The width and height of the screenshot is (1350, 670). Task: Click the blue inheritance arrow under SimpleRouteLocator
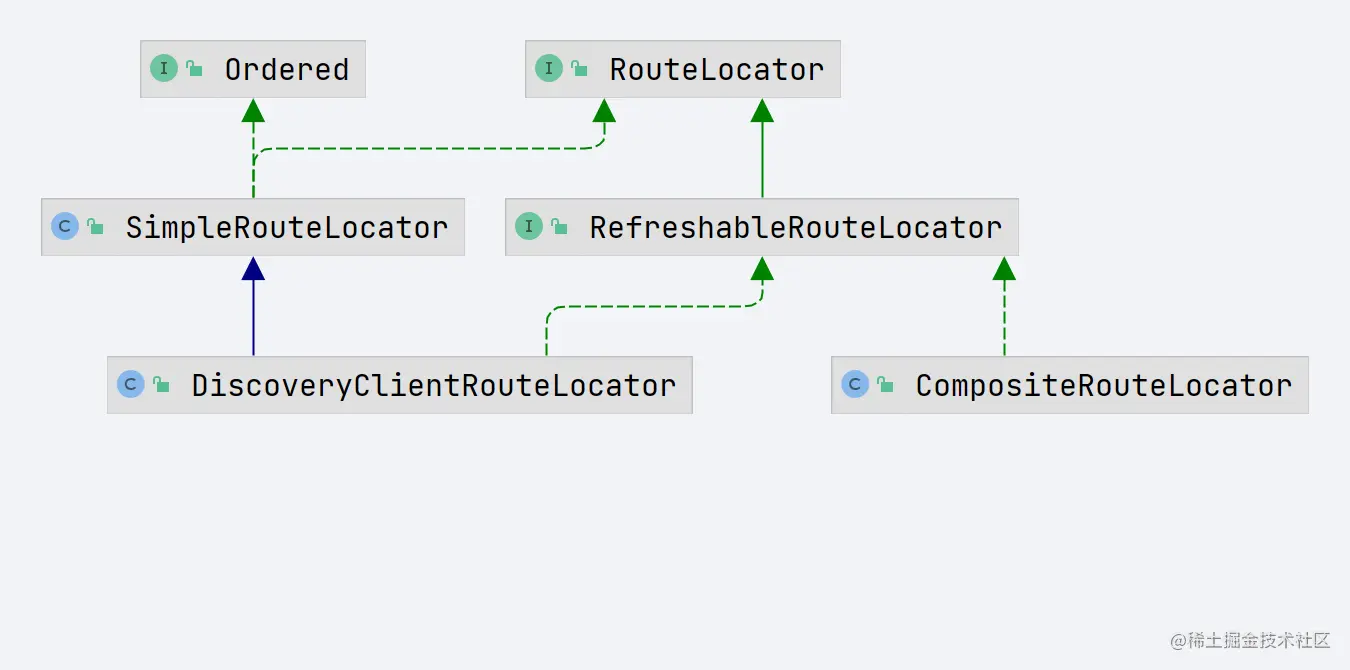(253, 306)
